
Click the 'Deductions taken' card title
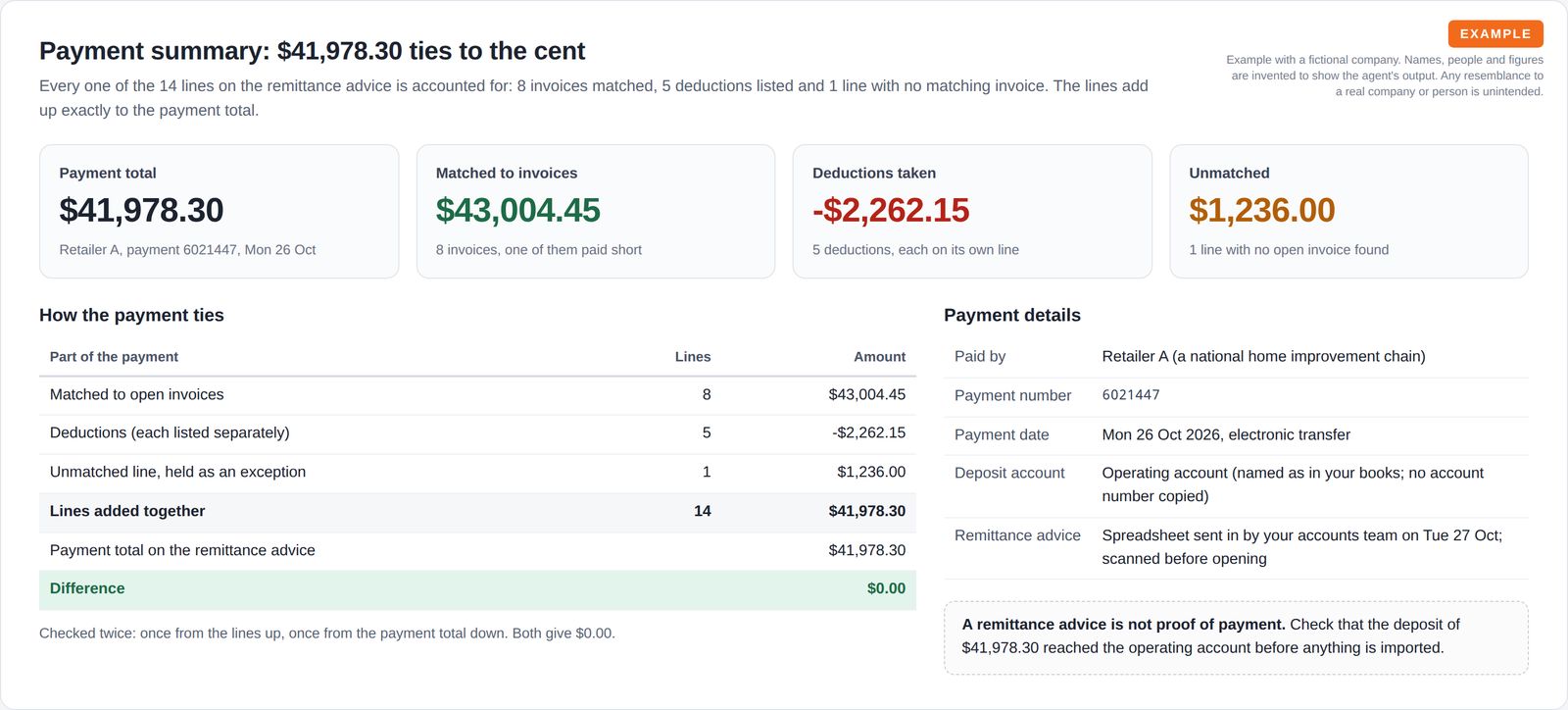(873, 173)
